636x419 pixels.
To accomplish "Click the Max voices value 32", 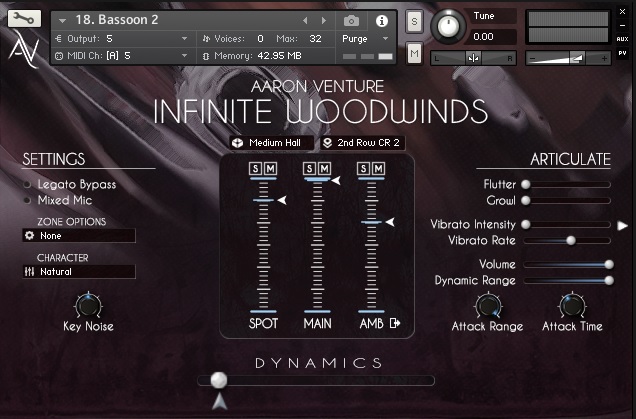I will point(315,39).
